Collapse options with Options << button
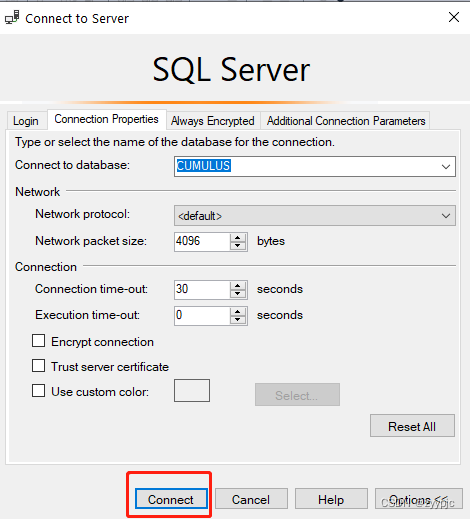The width and height of the screenshot is (470, 519). point(419,499)
